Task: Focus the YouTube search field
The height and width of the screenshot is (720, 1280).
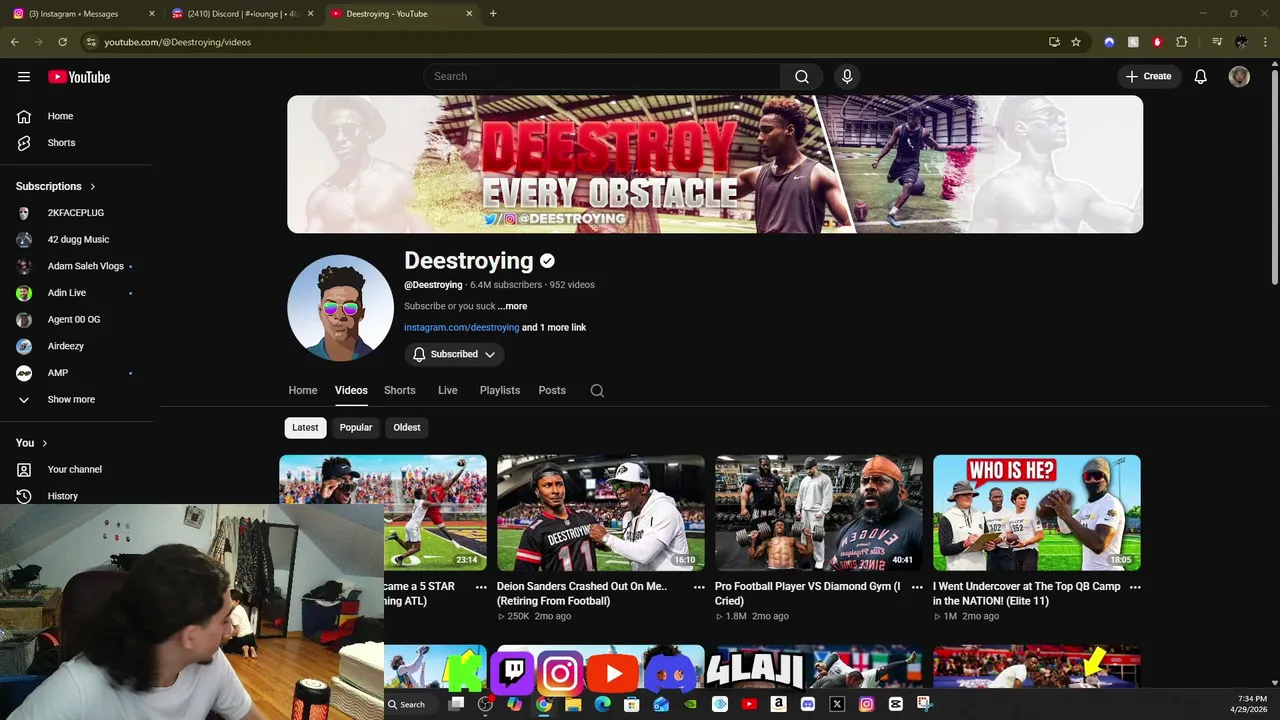Action: point(602,76)
